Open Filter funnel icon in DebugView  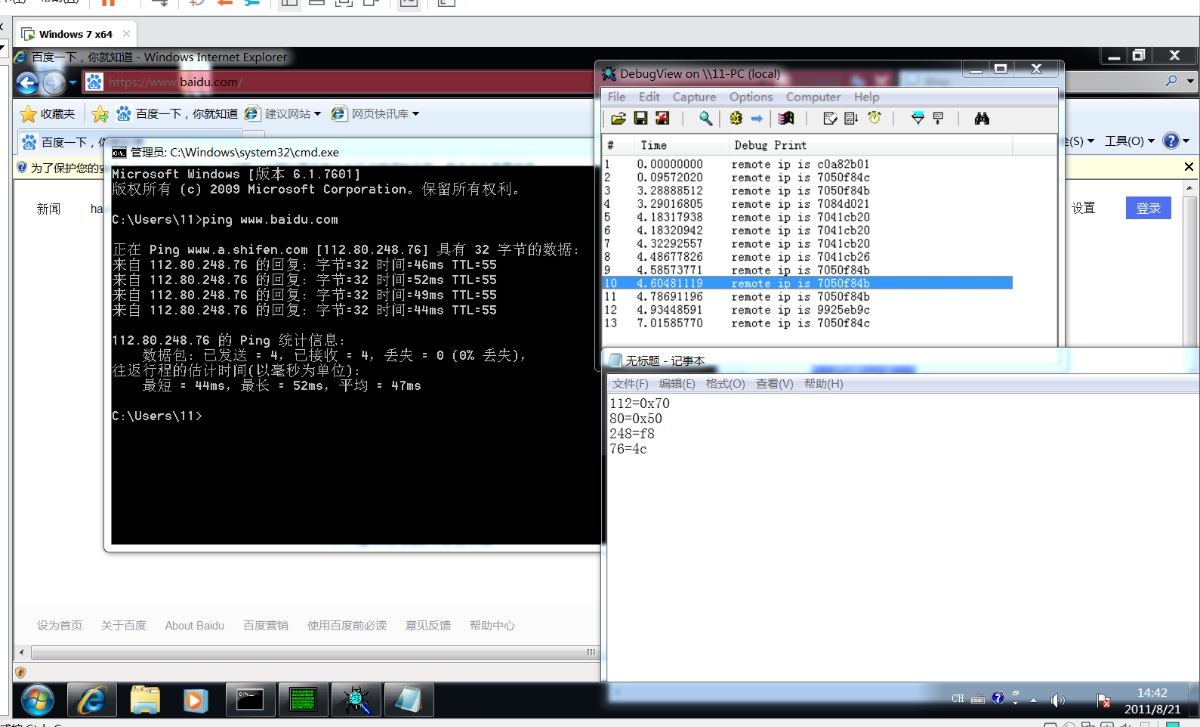pyautogui.click(x=917, y=119)
